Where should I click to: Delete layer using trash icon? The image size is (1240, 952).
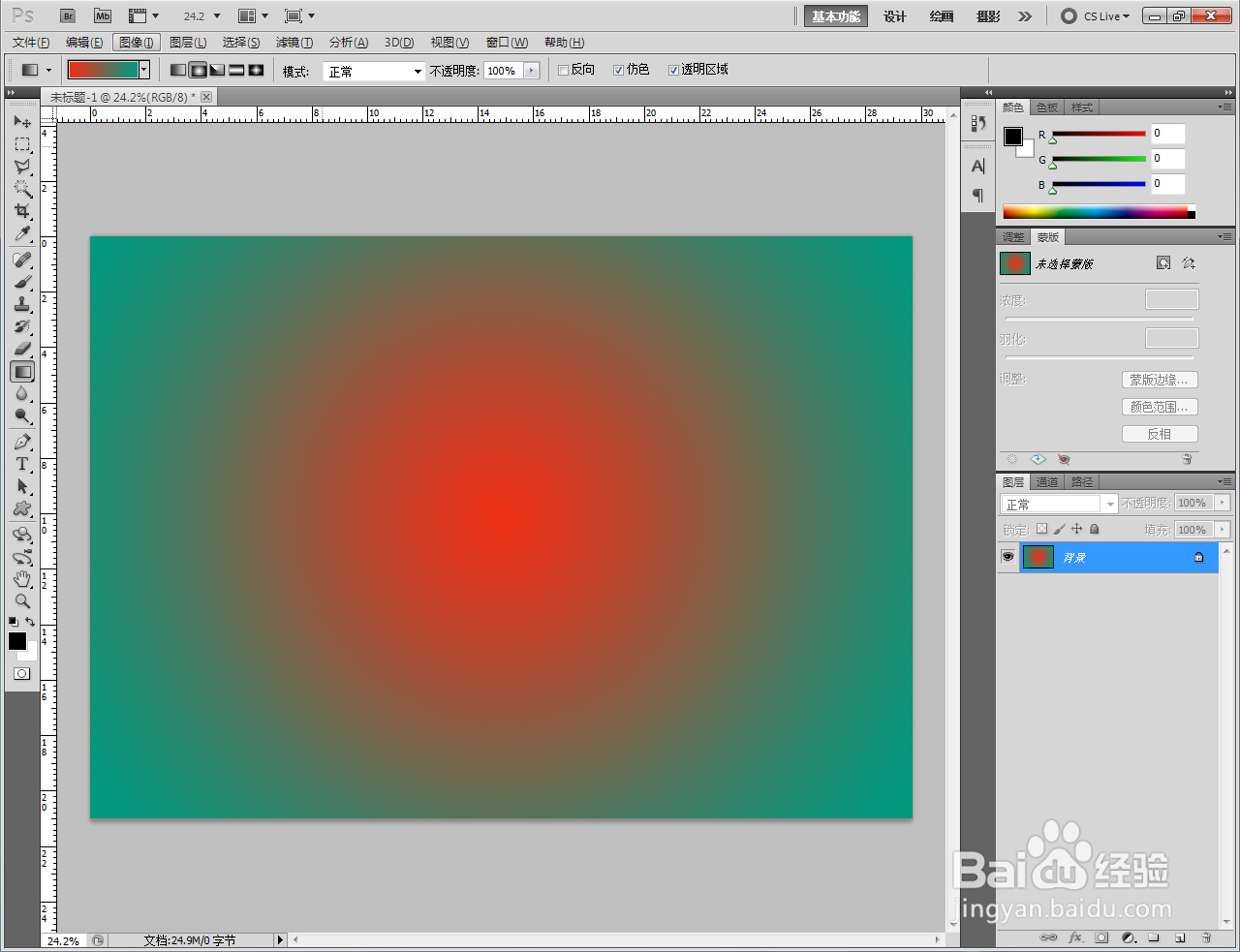pos(1206,937)
